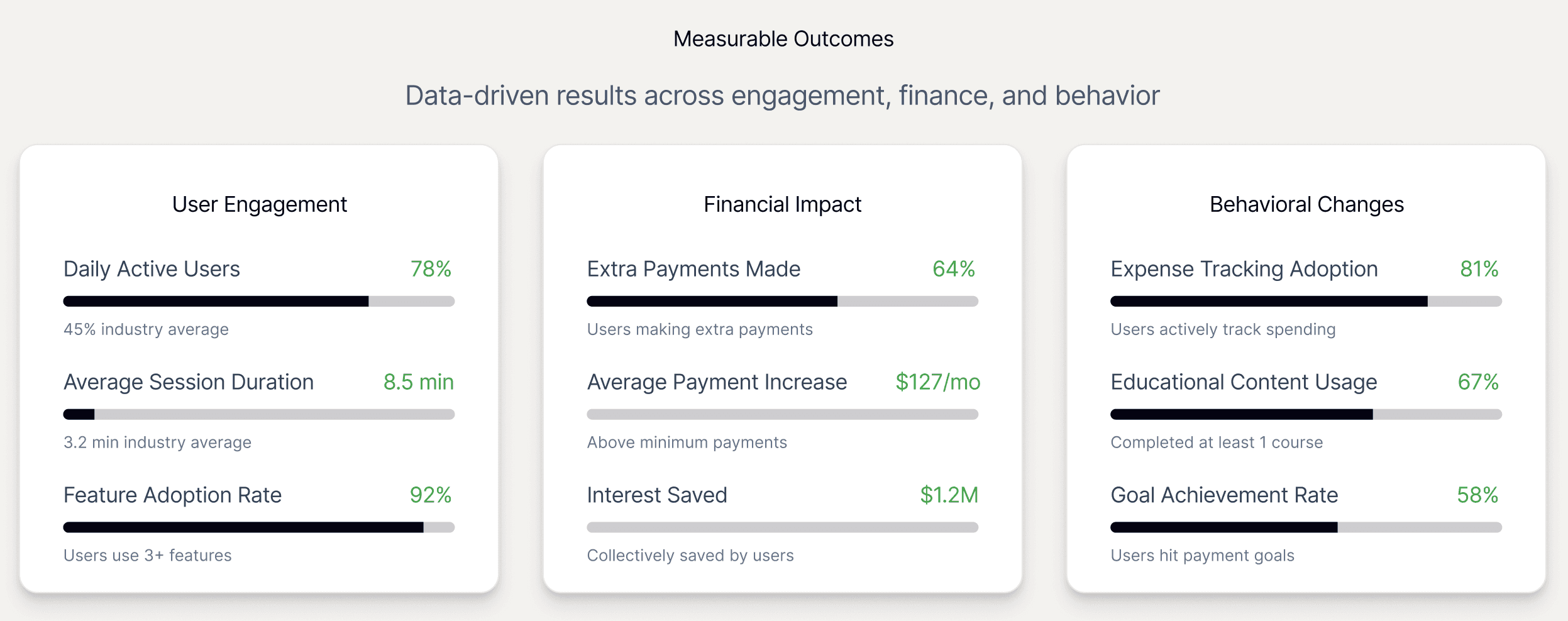Click the Feature Adoption Rate progress bar

(x=258, y=527)
